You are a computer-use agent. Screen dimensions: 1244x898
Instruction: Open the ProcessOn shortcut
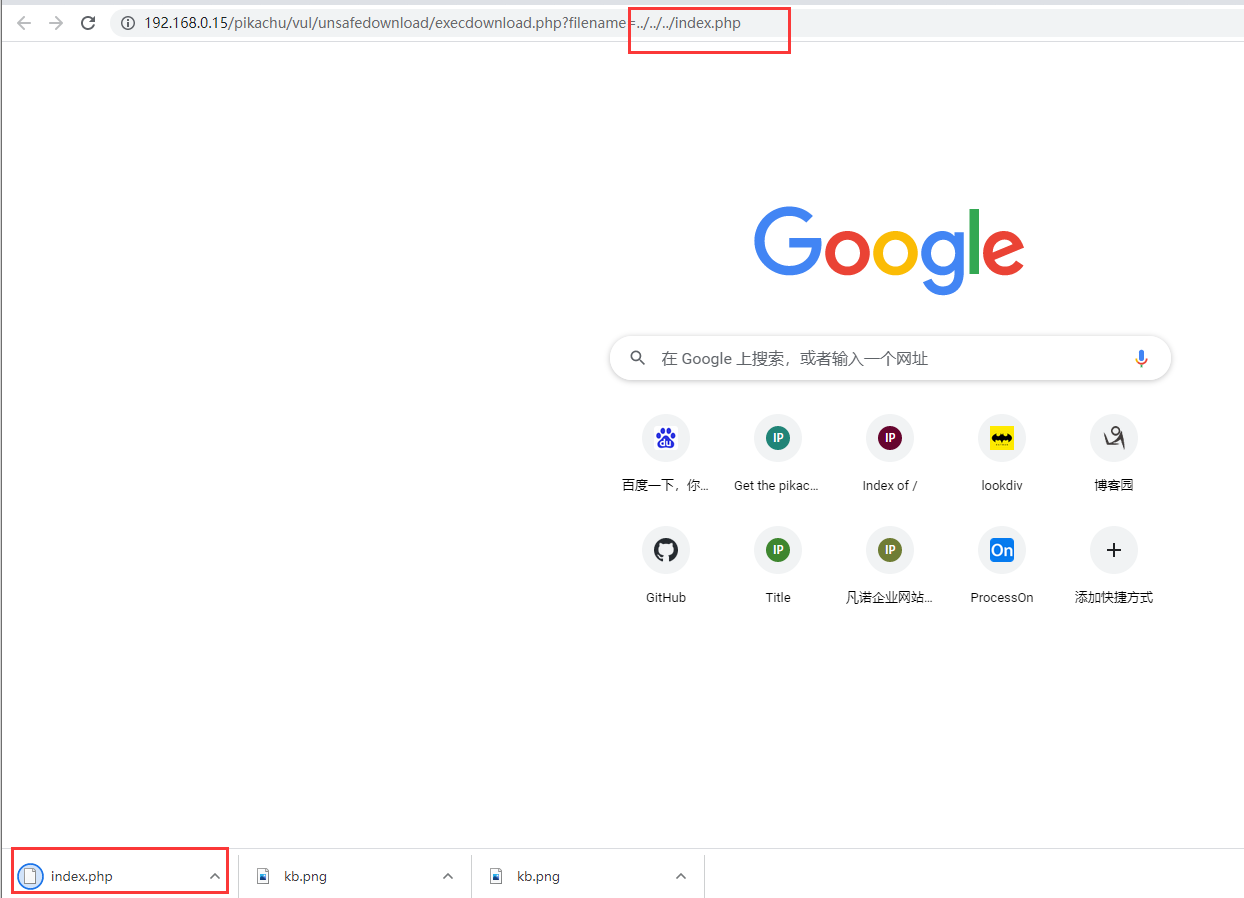(1001, 550)
